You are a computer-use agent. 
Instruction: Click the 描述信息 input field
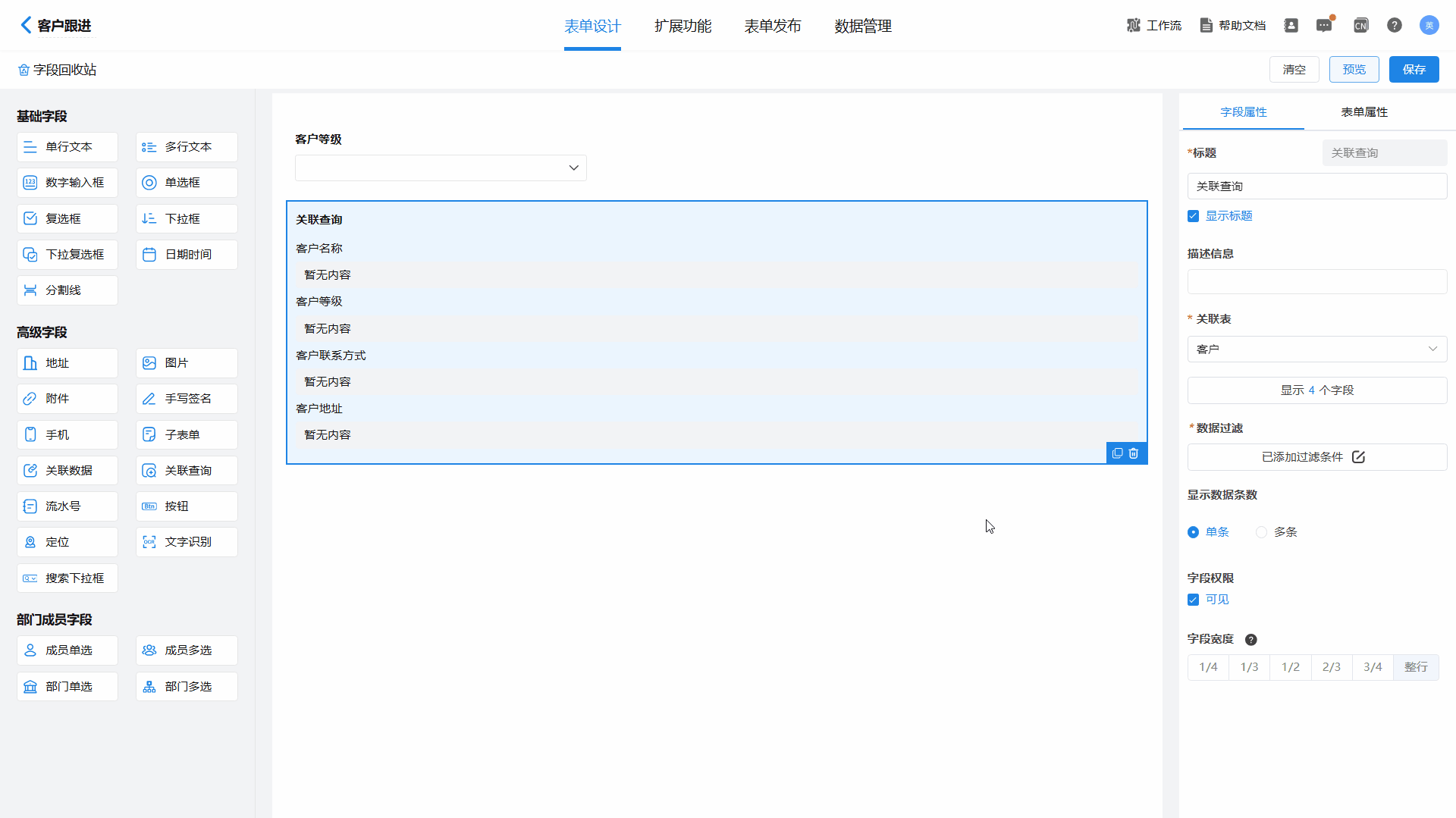(x=1316, y=282)
